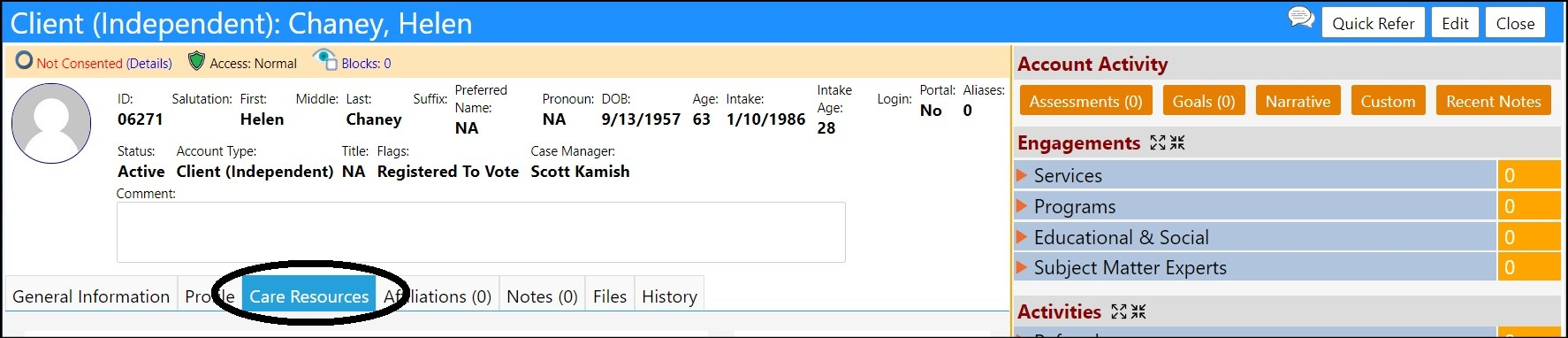1568x338 pixels.
Task: Click the Not Consented circle icon
Action: pos(25,60)
